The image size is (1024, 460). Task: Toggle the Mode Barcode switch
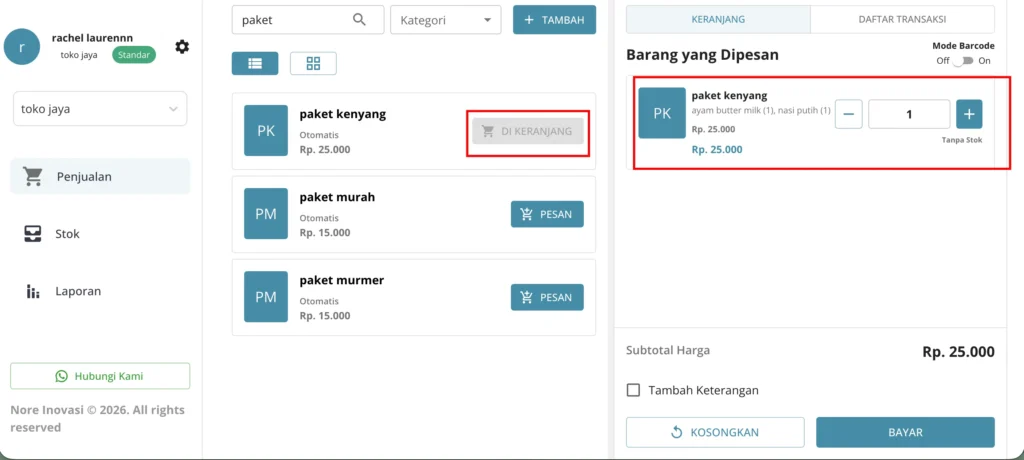click(x=963, y=61)
